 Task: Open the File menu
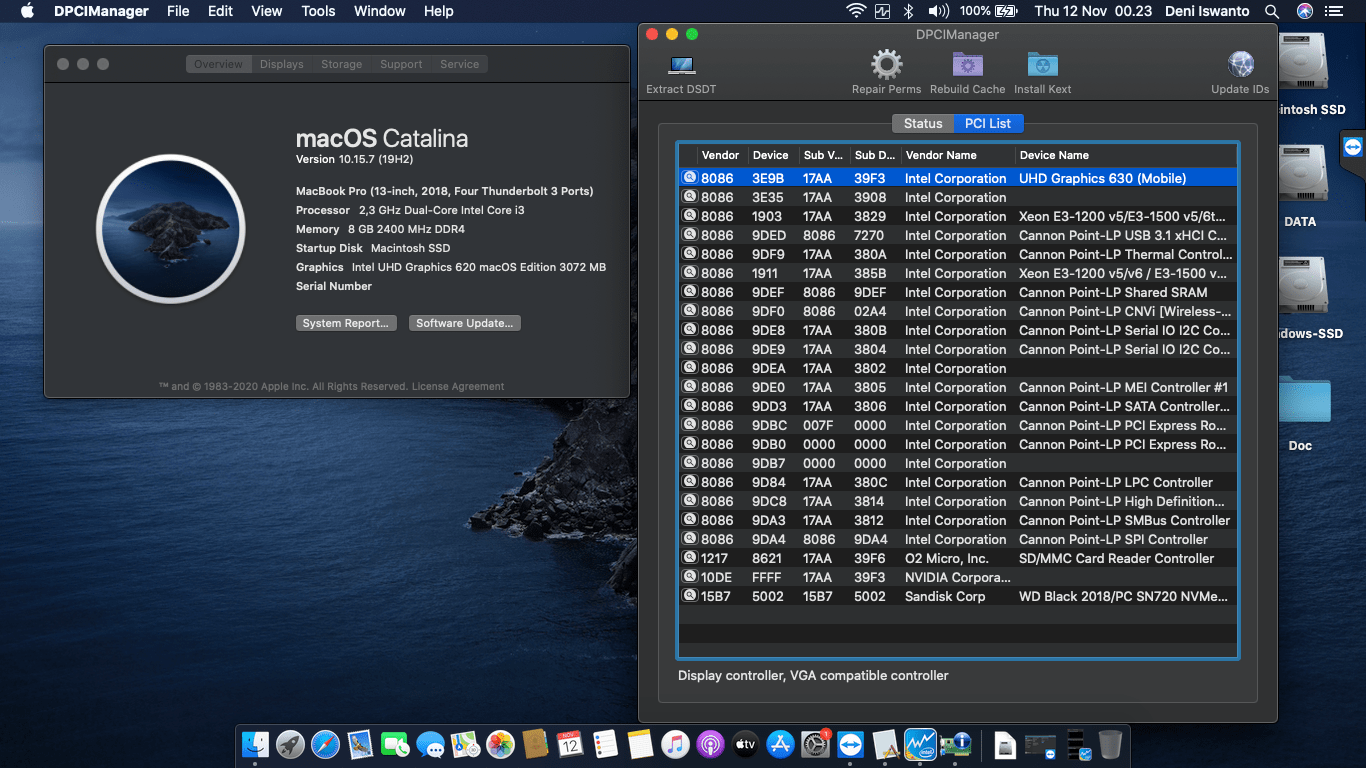[178, 11]
